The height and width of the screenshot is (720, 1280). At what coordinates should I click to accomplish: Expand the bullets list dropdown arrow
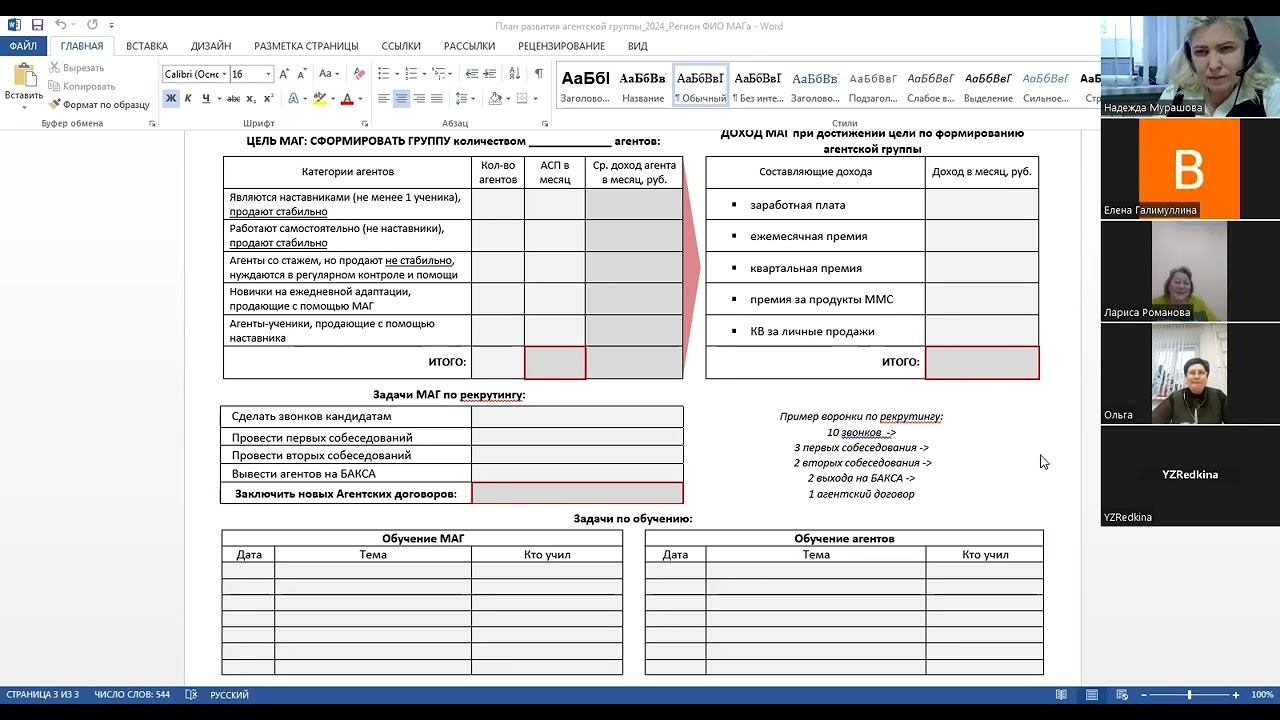point(397,74)
